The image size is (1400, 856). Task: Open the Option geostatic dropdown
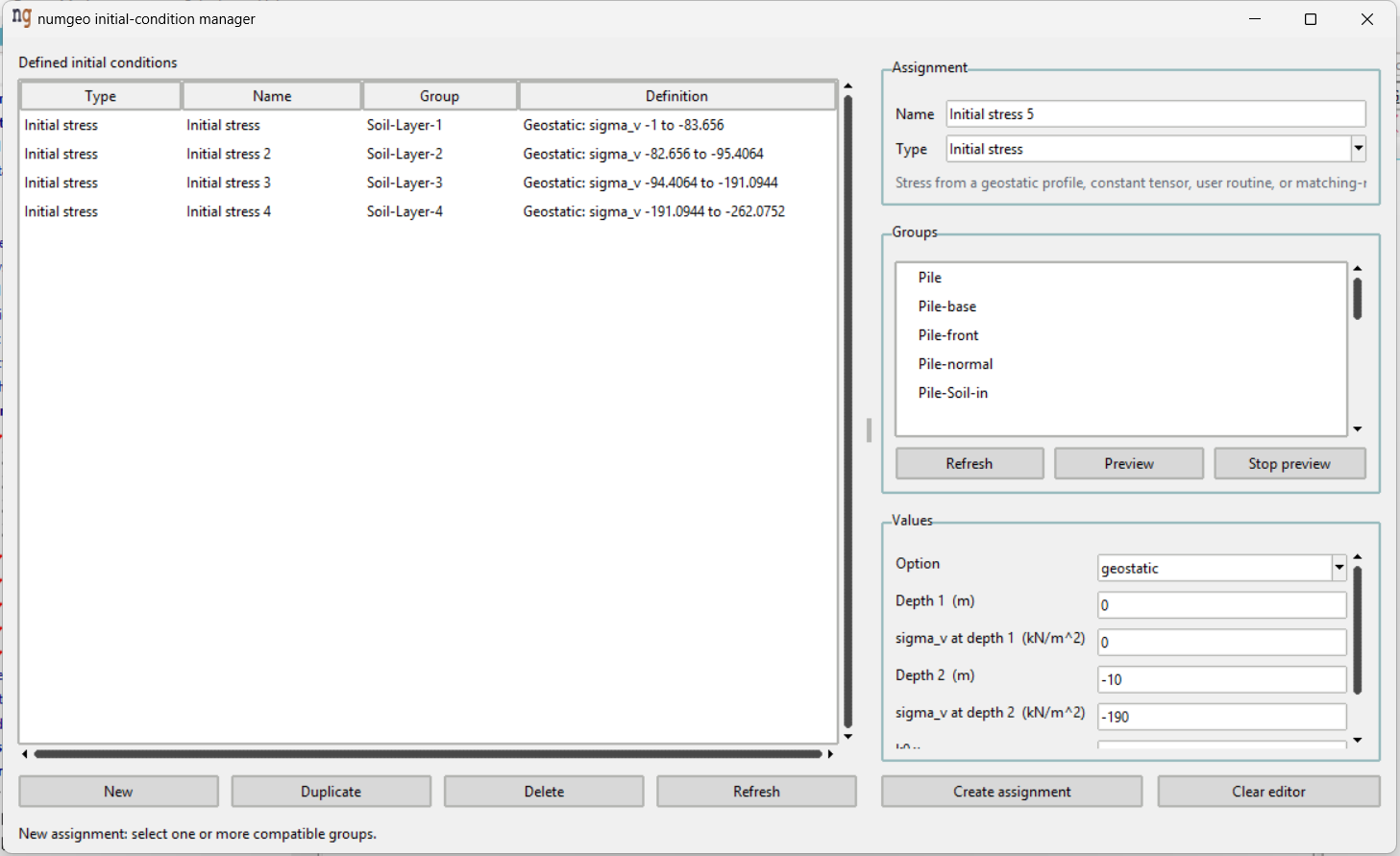click(x=1339, y=568)
